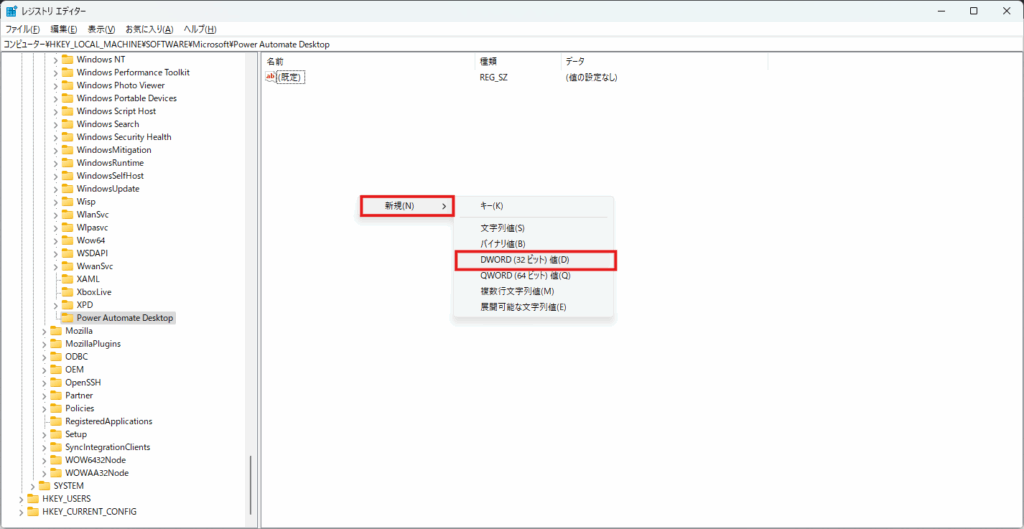This screenshot has width=1024, height=529.
Task: Select the WindowsMitigation key
Action: tap(114, 150)
